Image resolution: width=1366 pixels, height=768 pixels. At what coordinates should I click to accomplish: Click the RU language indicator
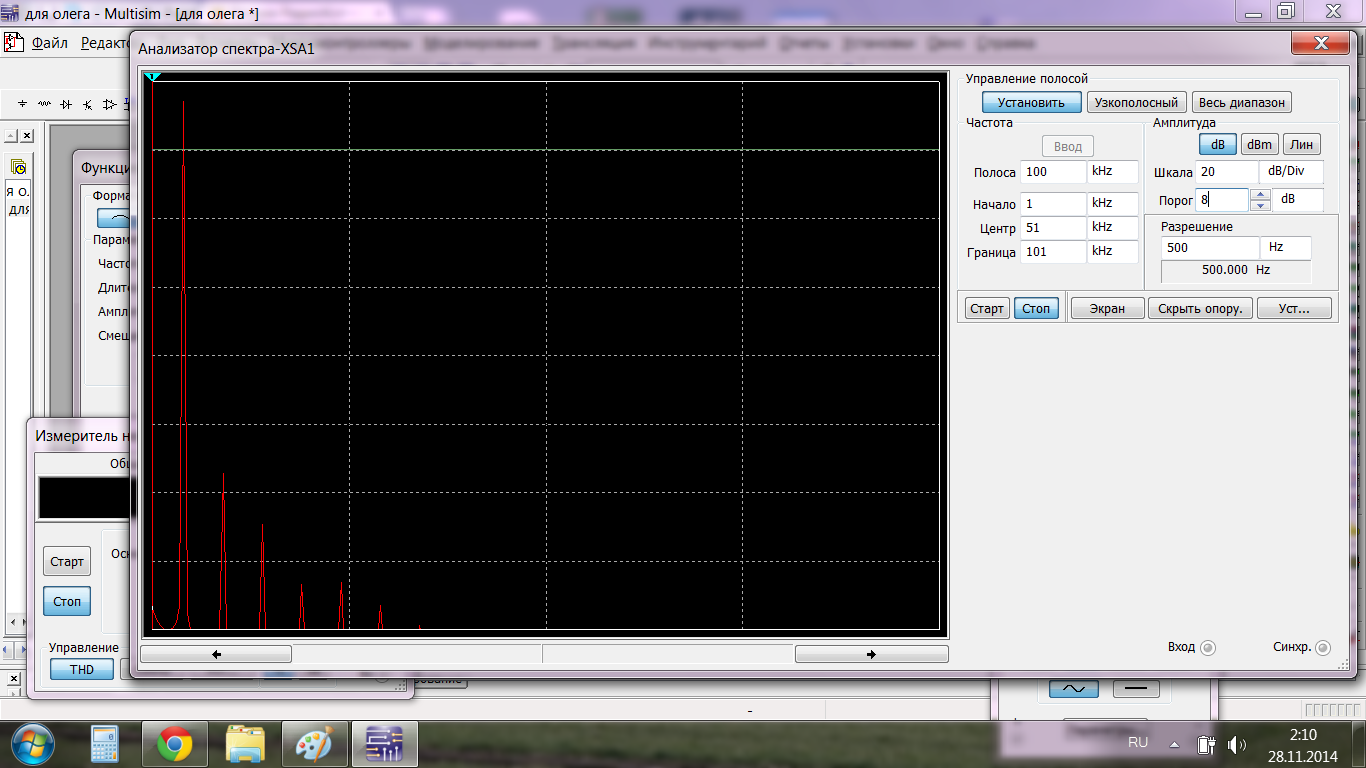[1138, 742]
